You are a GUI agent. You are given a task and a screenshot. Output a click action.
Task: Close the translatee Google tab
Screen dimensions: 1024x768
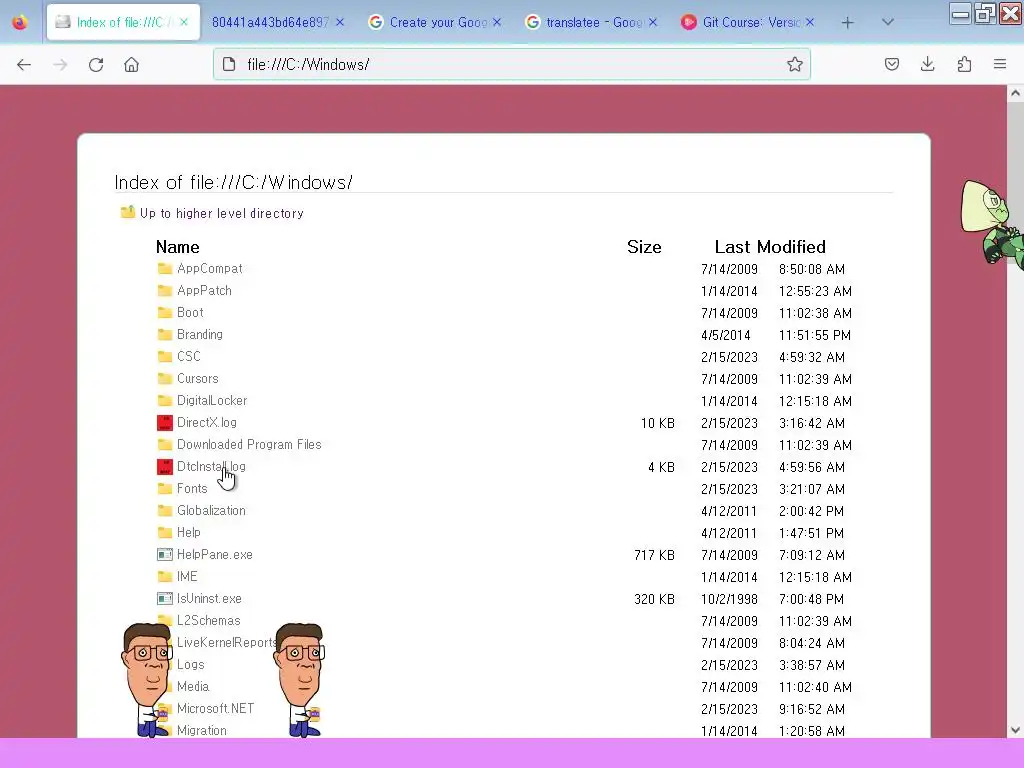653,22
